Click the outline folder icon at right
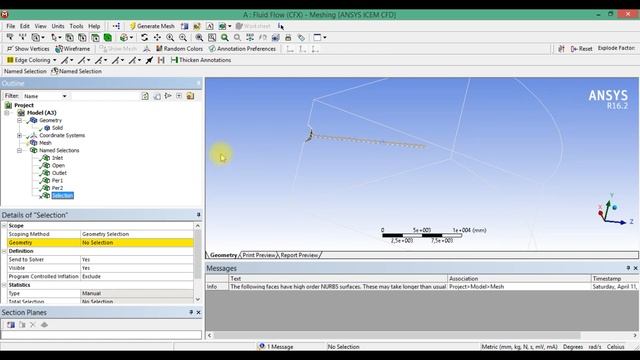 point(190,96)
